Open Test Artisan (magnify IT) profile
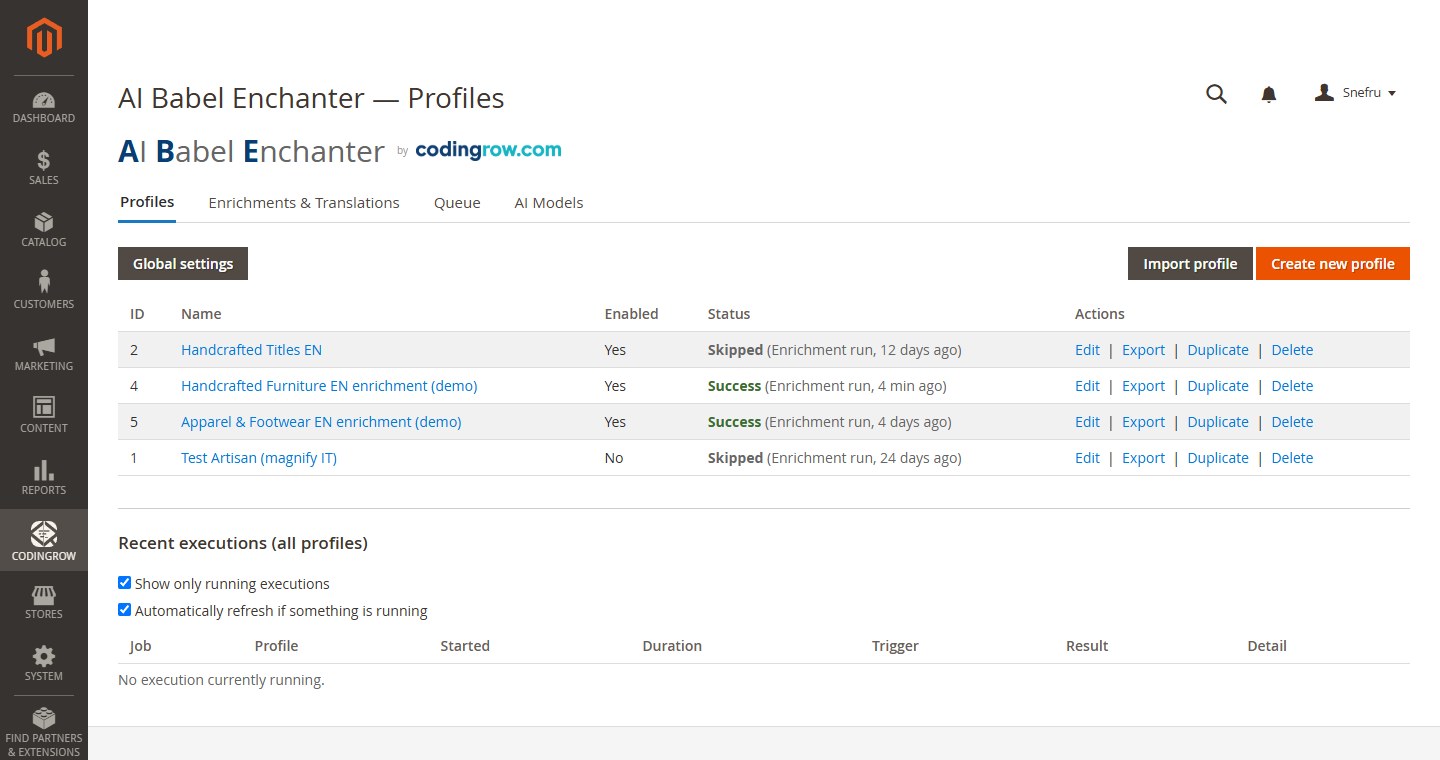Viewport: 1440px width, 760px height. (259, 458)
